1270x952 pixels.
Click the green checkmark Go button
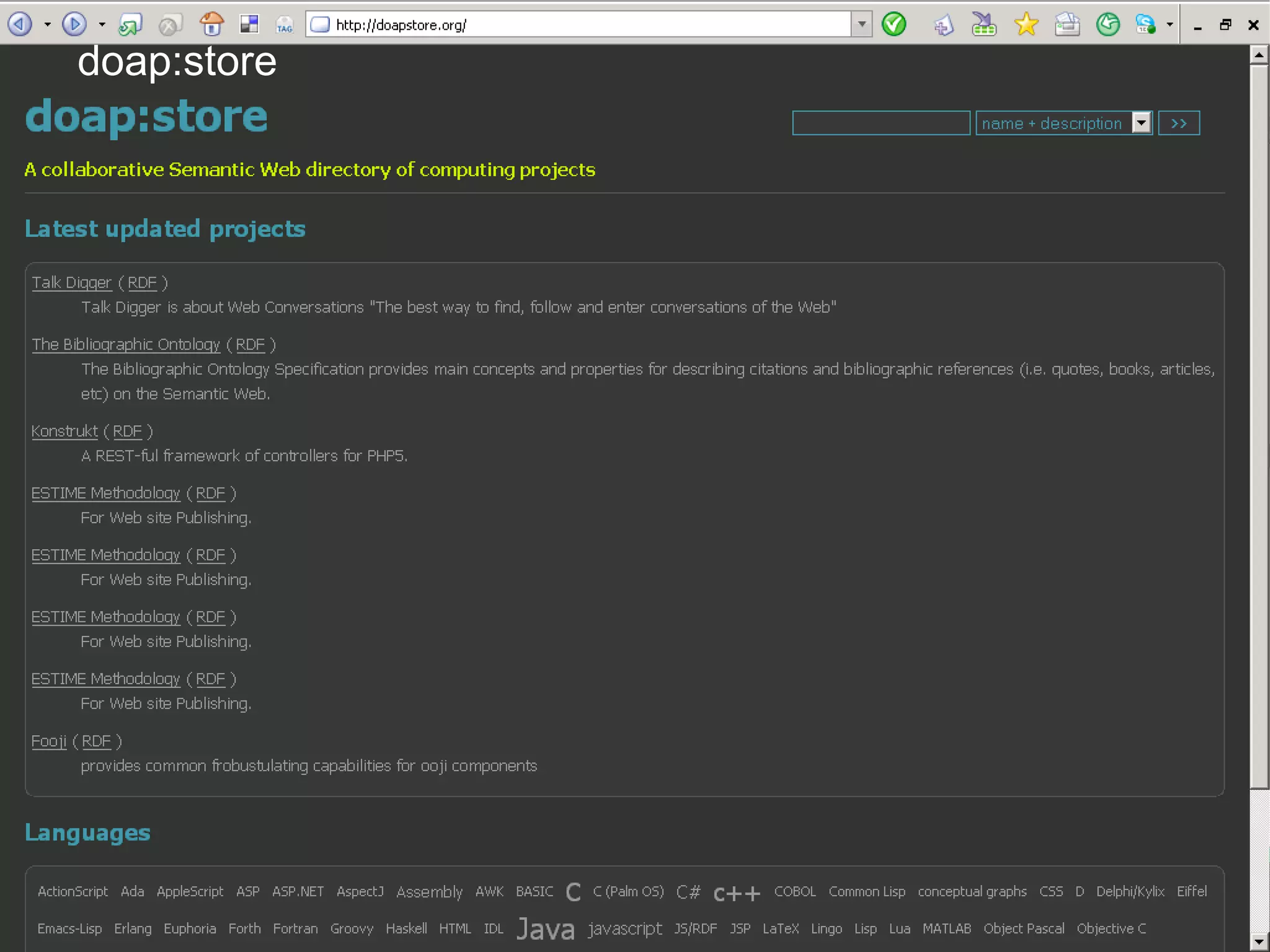(x=894, y=25)
